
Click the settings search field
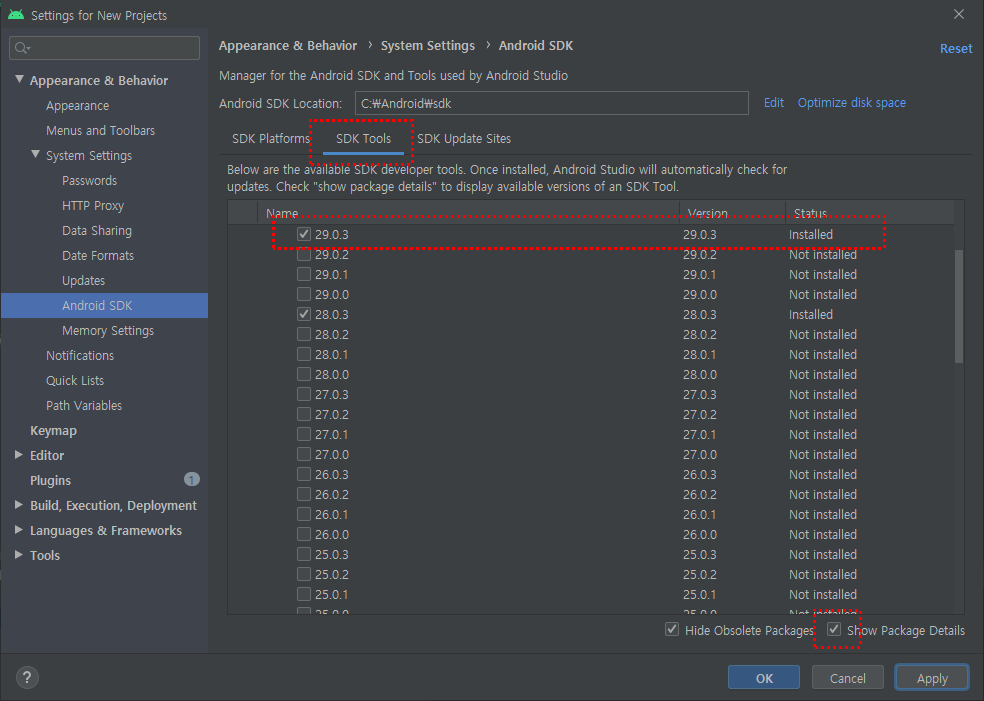[104, 48]
